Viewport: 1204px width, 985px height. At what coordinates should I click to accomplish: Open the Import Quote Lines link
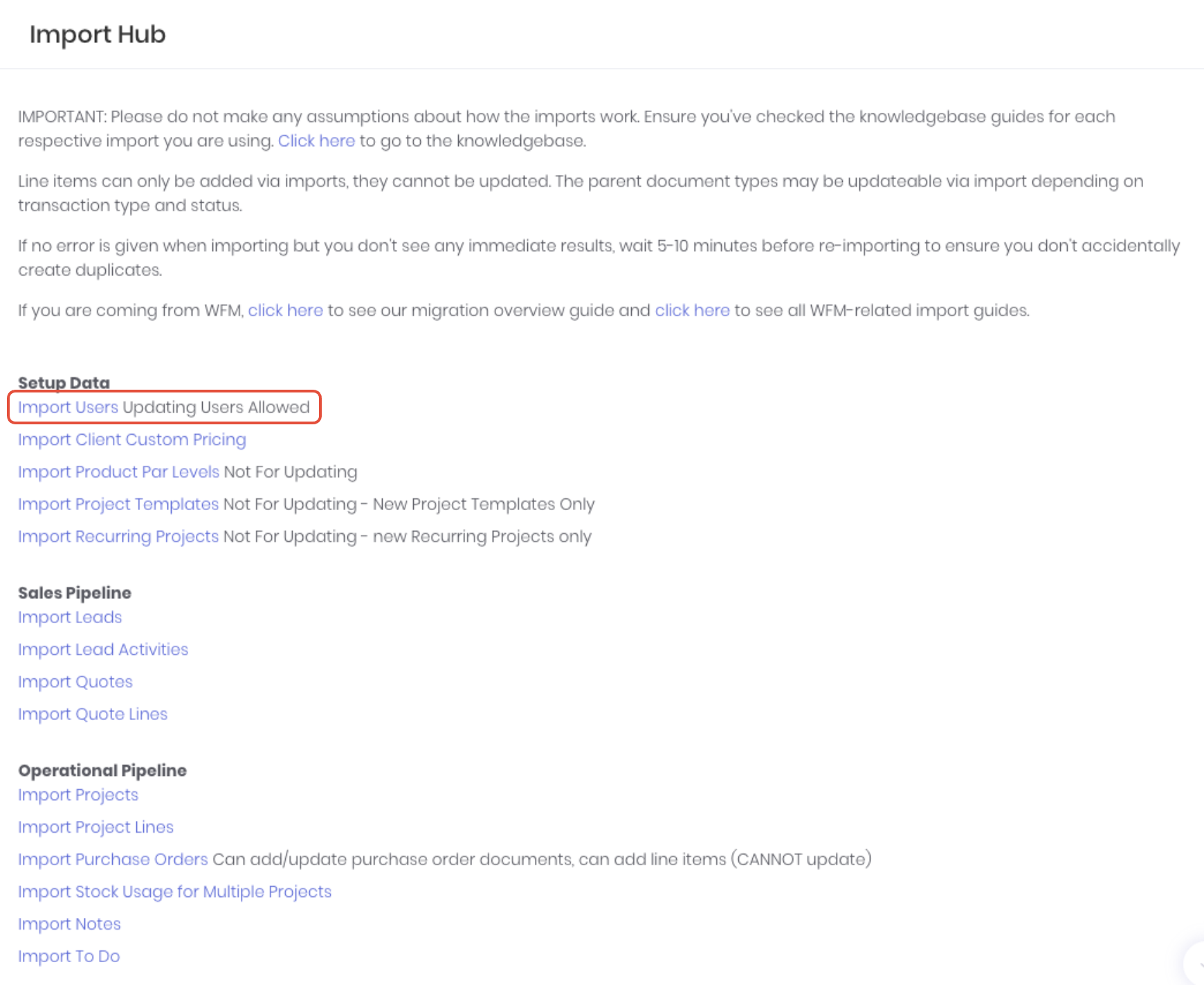pos(93,714)
